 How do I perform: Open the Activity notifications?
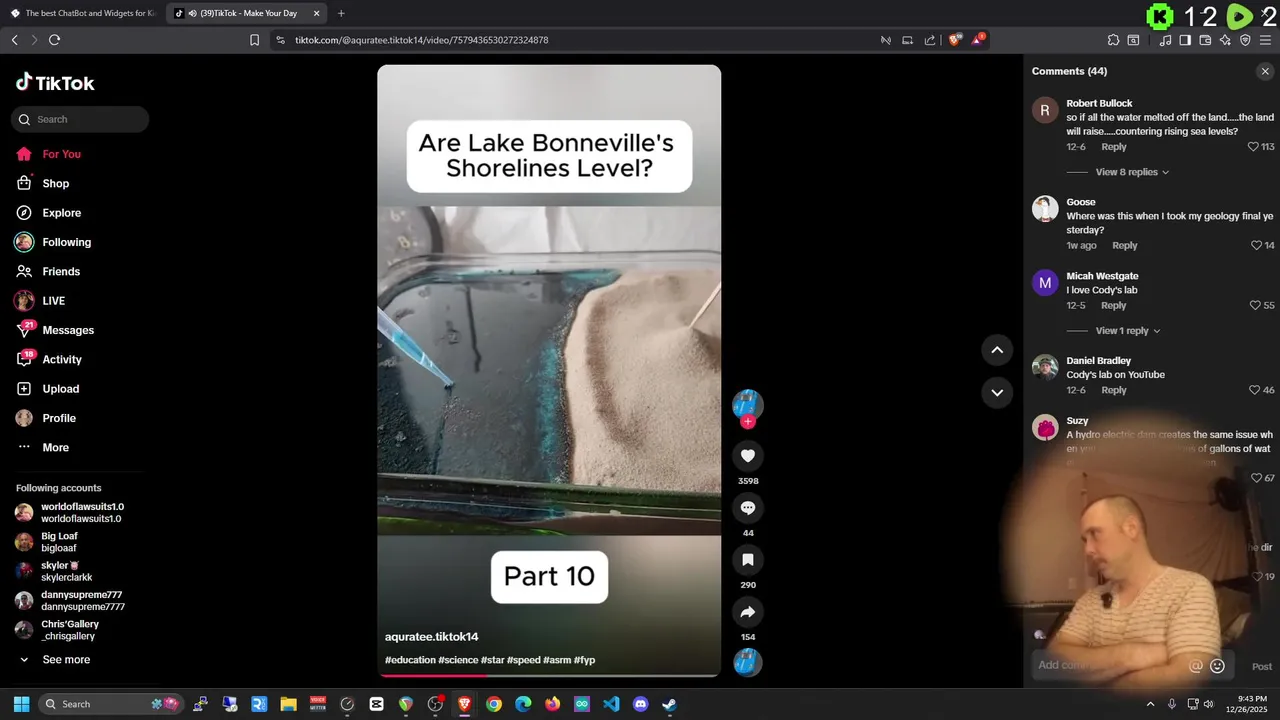click(x=49, y=359)
